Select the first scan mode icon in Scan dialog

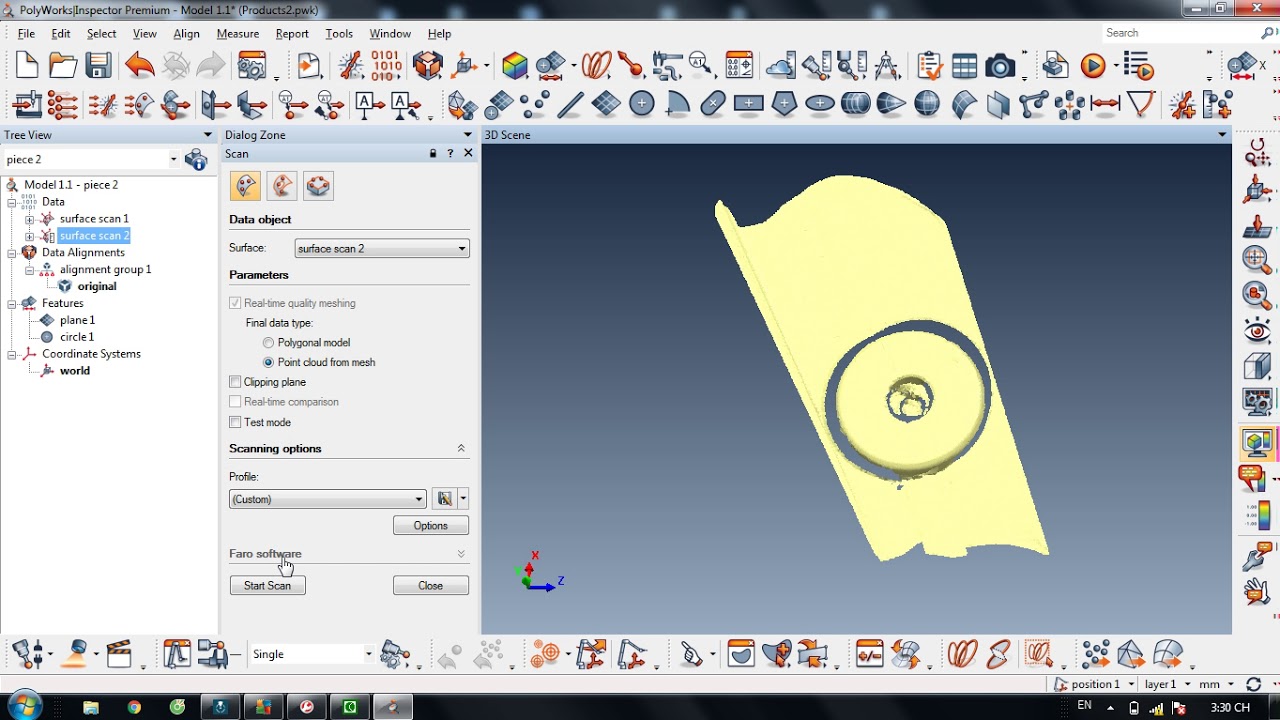pos(245,185)
